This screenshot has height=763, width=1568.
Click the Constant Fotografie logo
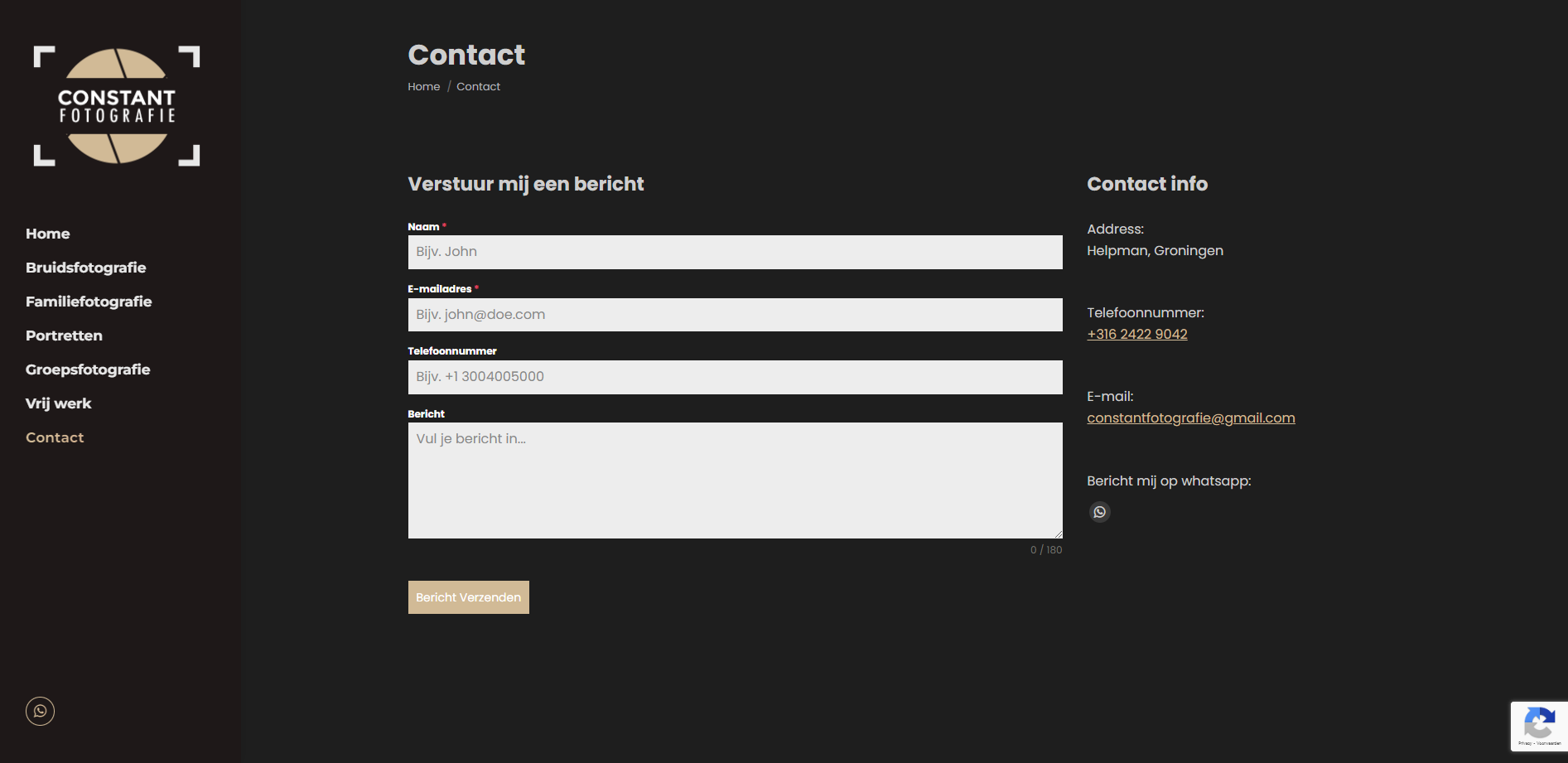tap(117, 106)
